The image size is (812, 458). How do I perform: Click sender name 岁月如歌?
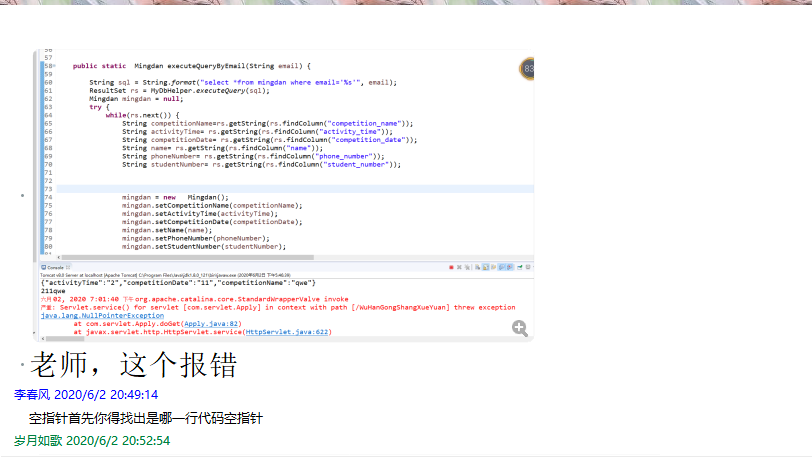tap(38, 440)
